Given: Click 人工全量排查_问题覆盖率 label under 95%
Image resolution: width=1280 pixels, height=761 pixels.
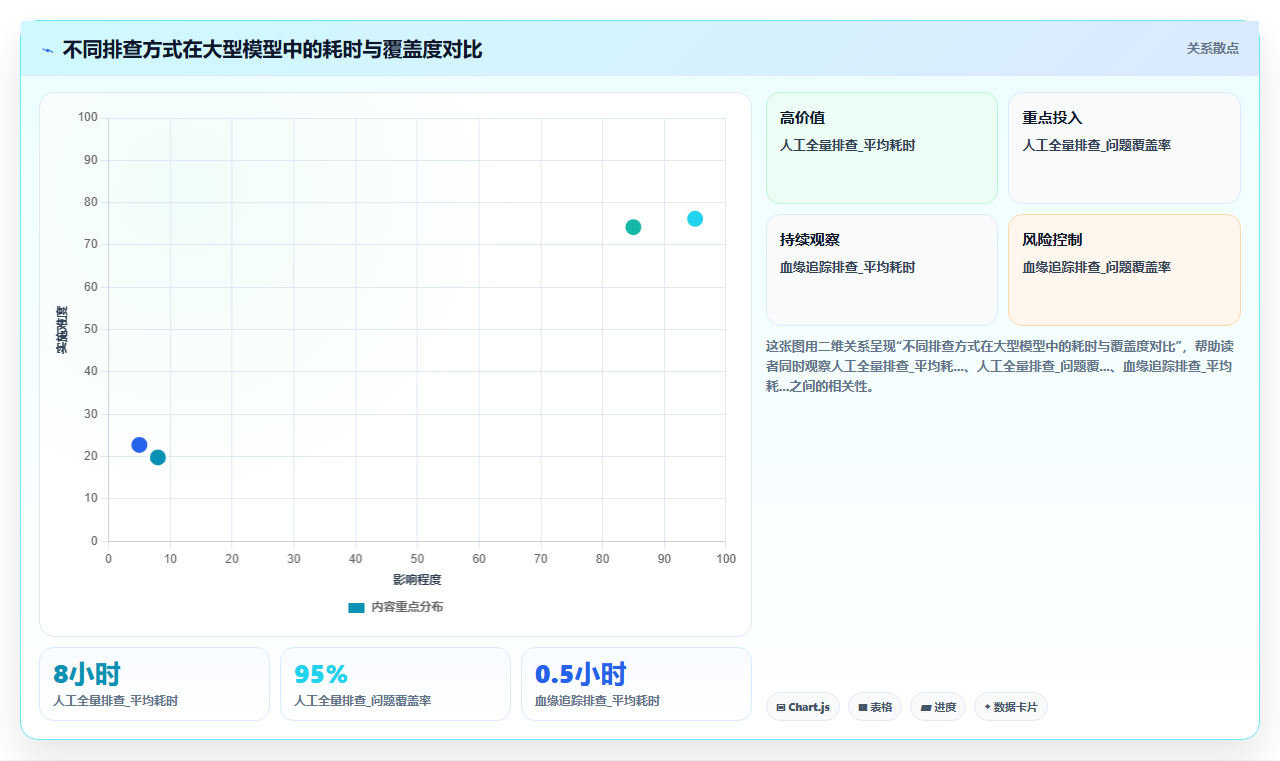Looking at the screenshot, I should pyautogui.click(x=363, y=701).
